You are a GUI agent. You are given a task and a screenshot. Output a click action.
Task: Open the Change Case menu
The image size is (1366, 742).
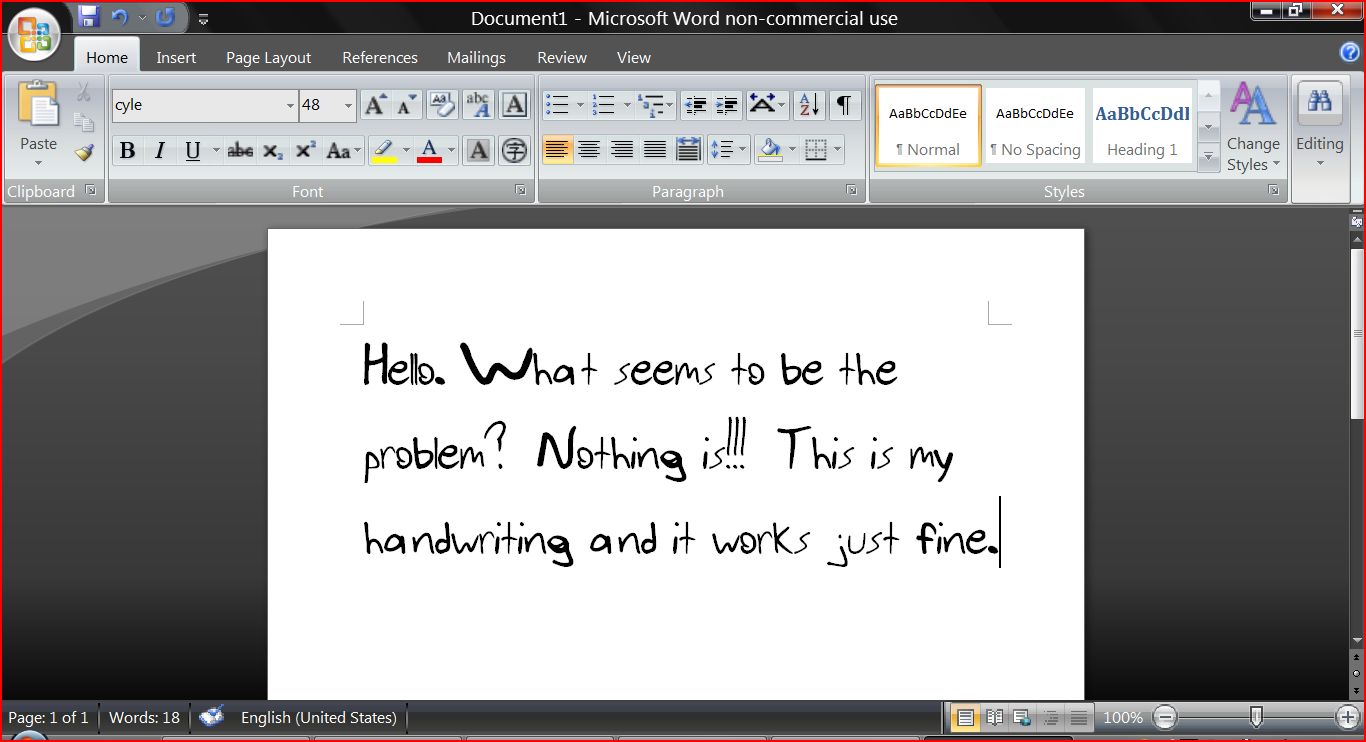[343, 151]
